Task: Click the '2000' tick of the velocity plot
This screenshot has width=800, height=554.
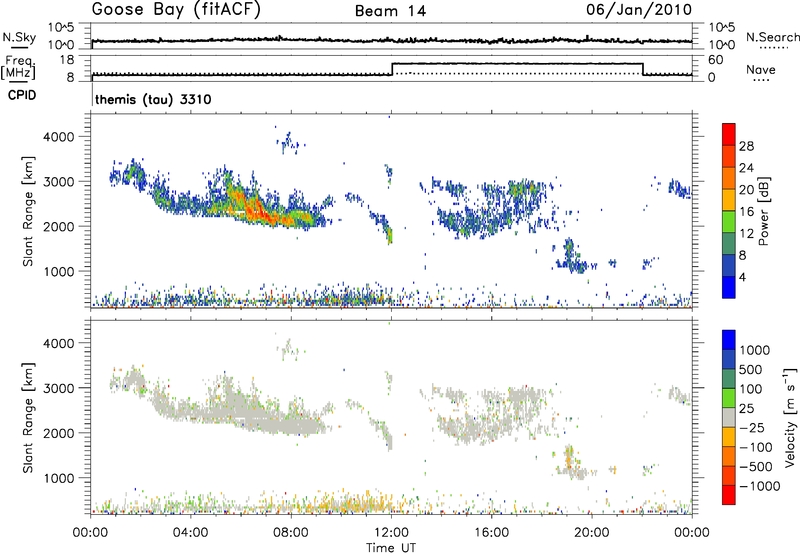Action: [x=58, y=433]
